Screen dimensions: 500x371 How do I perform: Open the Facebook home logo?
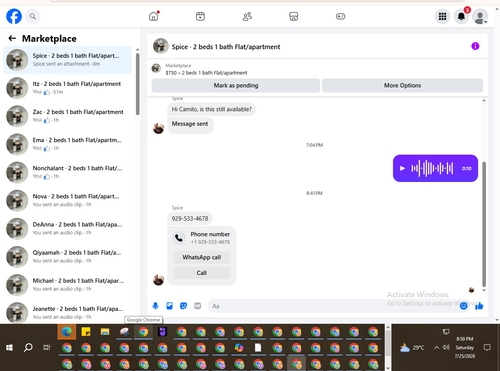pyautogui.click(x=14, y=16)
